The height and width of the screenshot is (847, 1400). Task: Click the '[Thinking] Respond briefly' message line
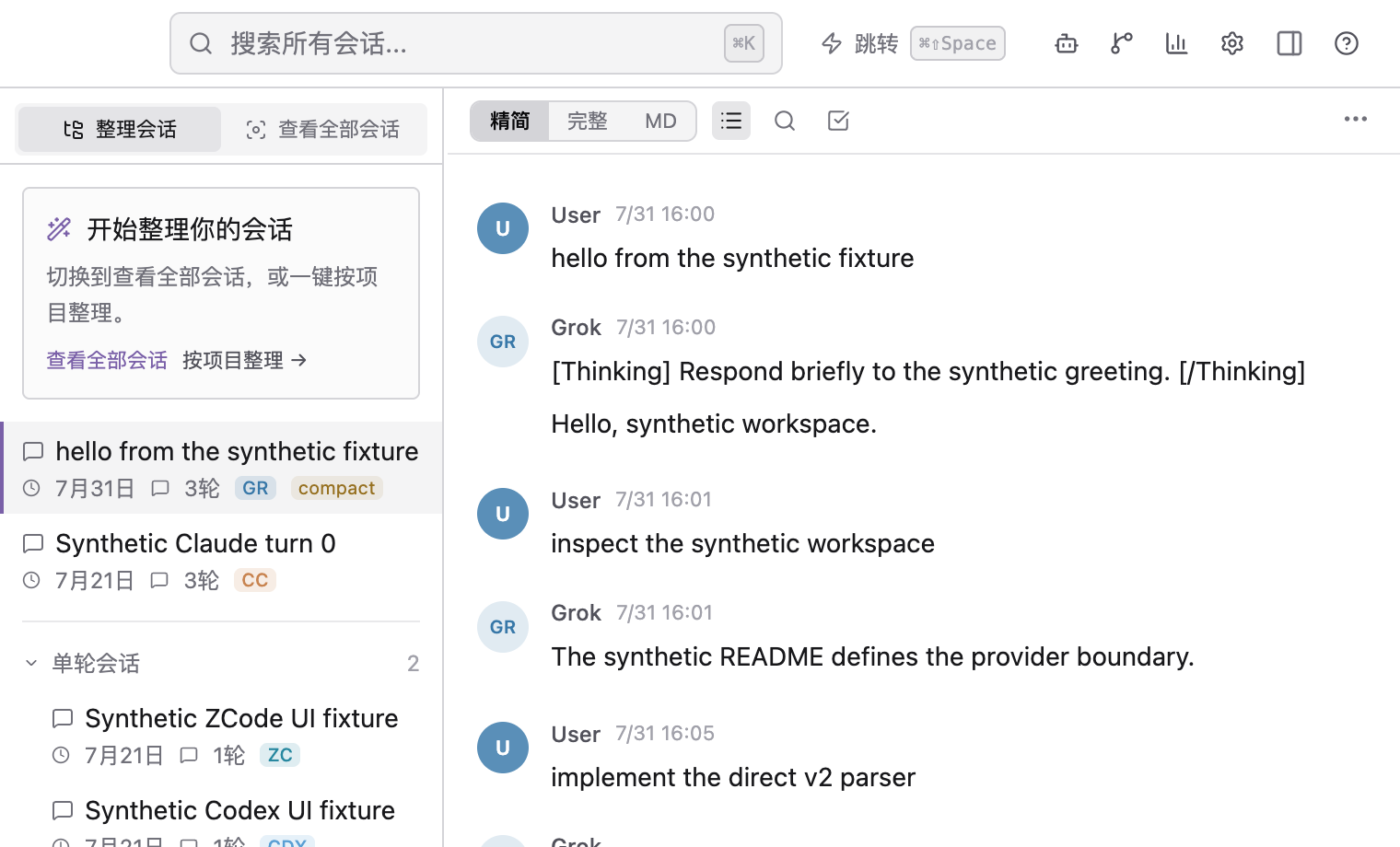click(928, 371)
